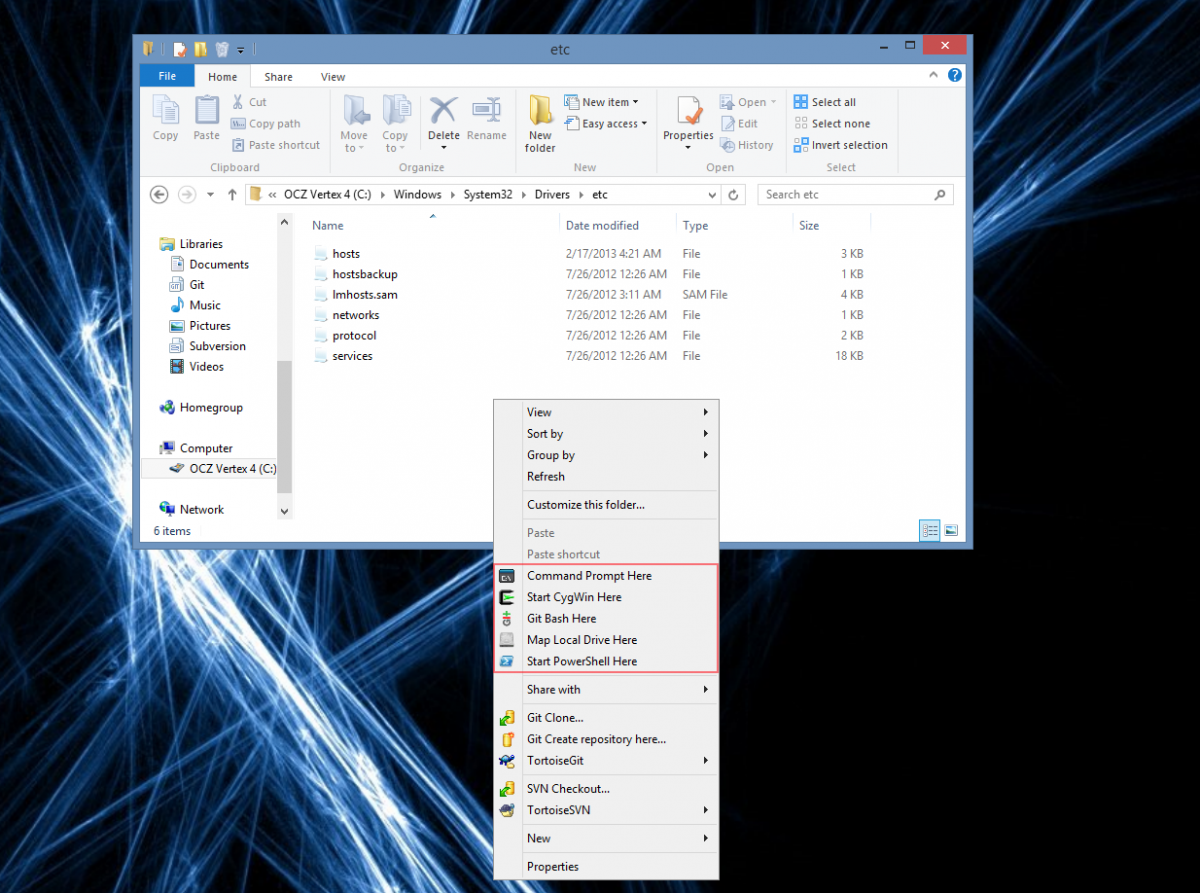This screenshot has height=893, width=1200.
Task: Click Copy path in the ribbon
Action: [266, 124]
